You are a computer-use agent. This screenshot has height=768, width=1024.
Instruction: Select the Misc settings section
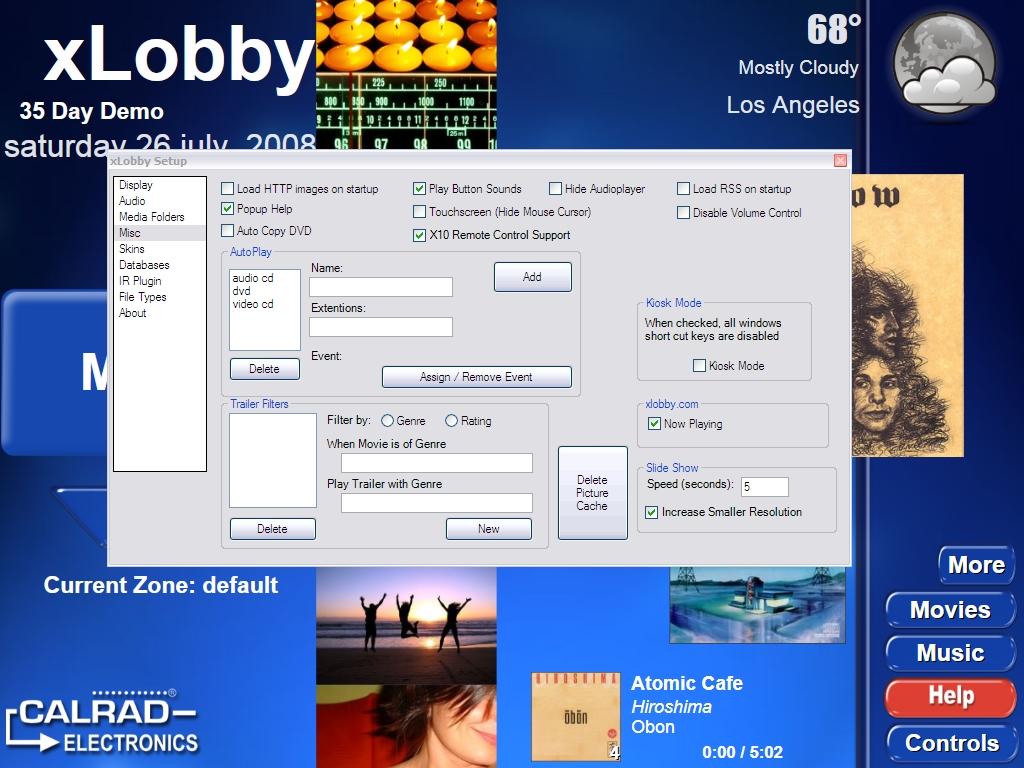[x=159, y=233]
